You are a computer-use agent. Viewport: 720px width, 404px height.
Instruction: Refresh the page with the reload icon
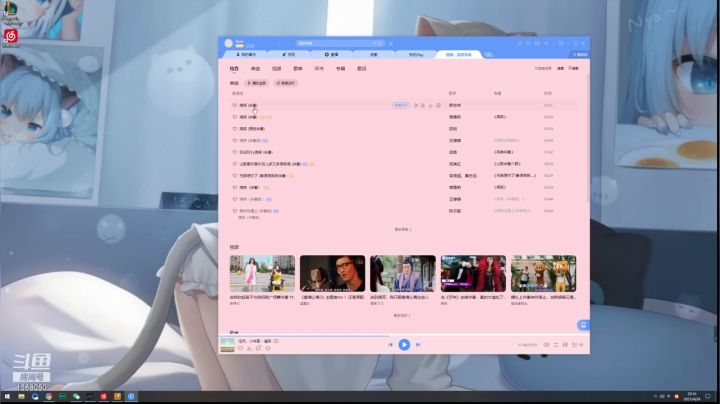tap(288, 43)
